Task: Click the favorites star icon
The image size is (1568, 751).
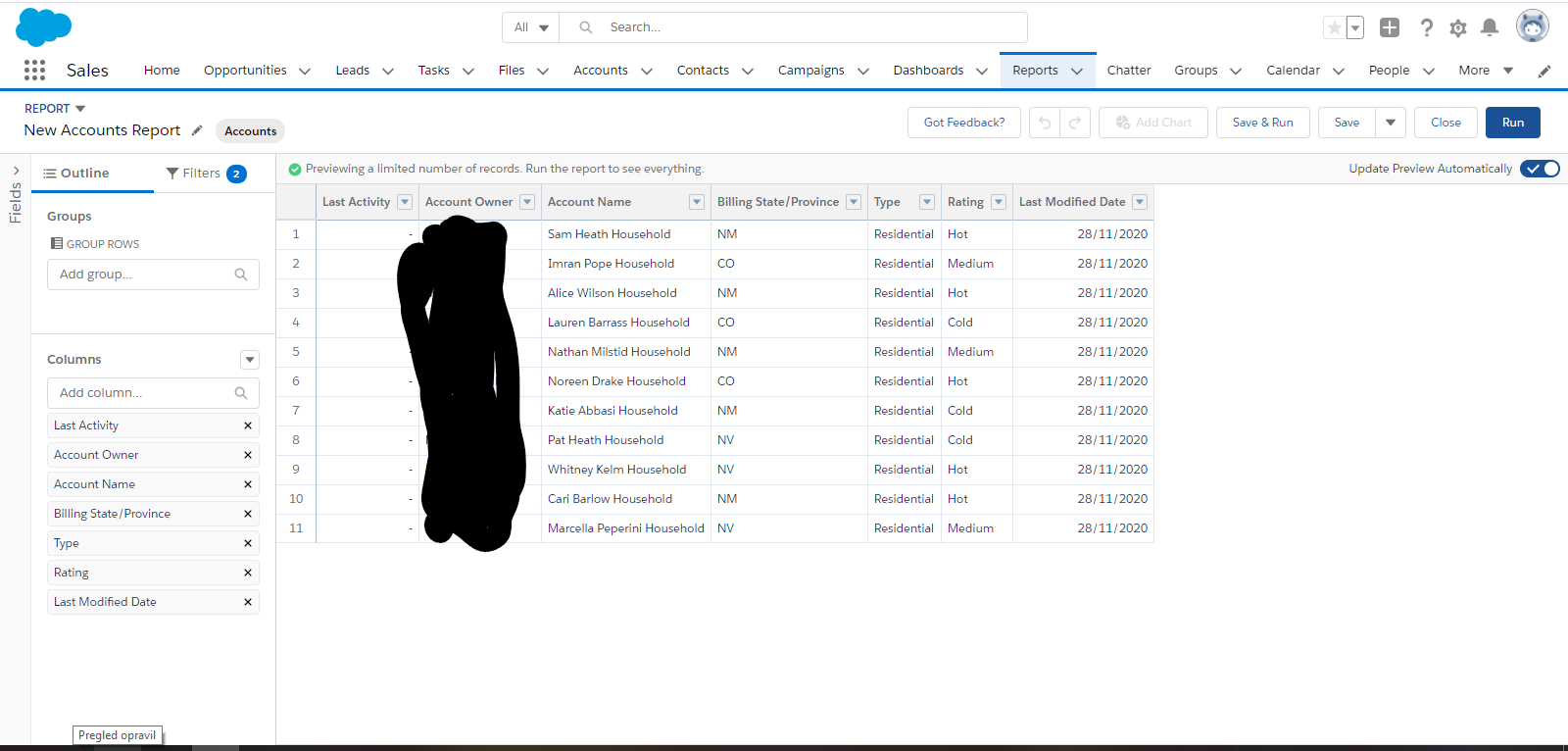Action: click(1334, 27)
